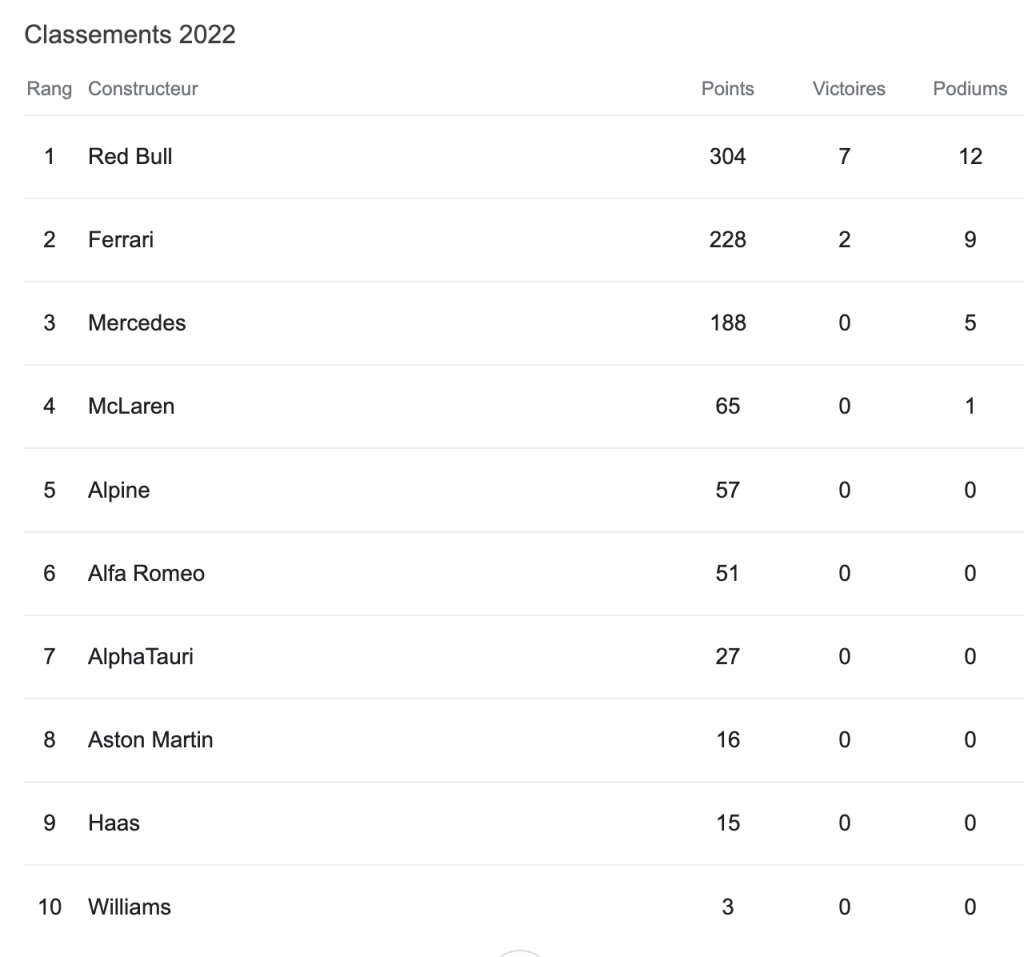Click on McLaren in the standings
1024x957 pixels.
point(131,407)
